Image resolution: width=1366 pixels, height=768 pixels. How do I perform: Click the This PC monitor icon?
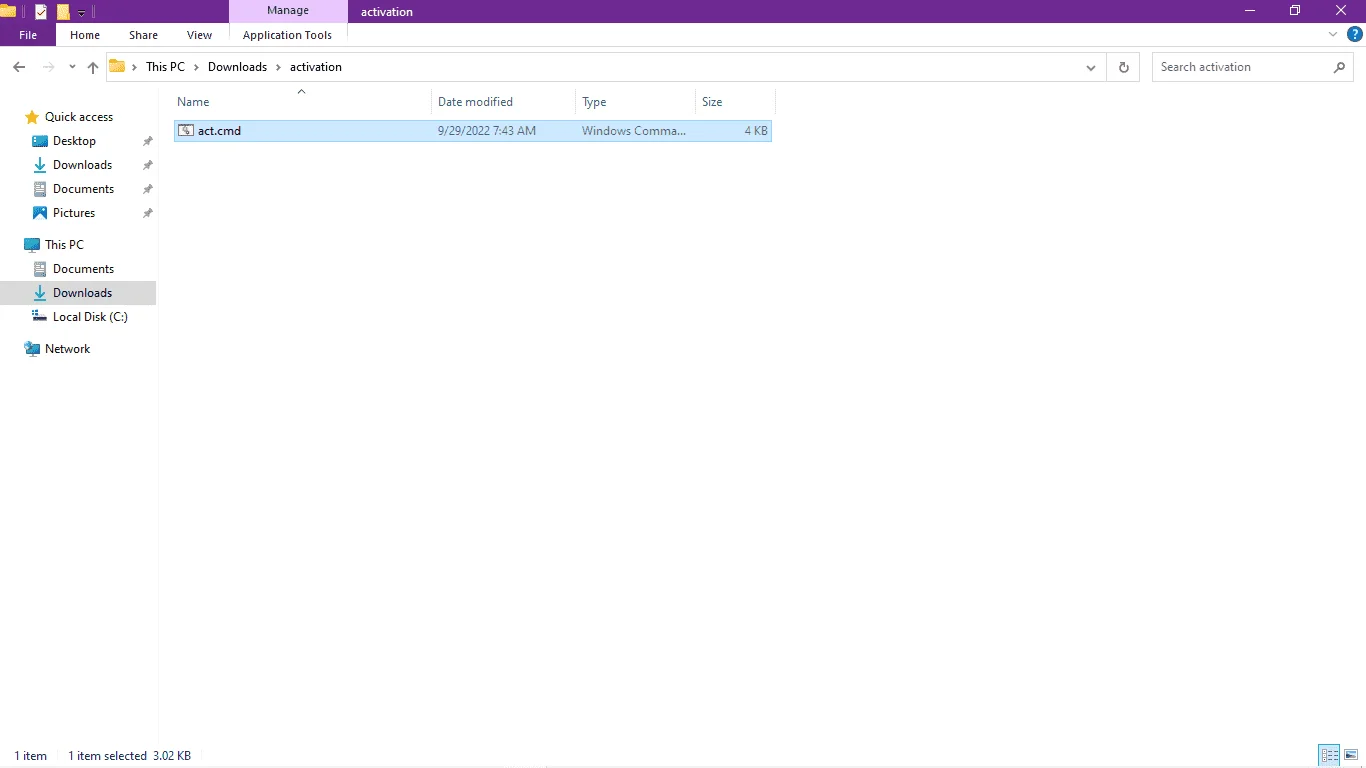click(x=32, y=245)
